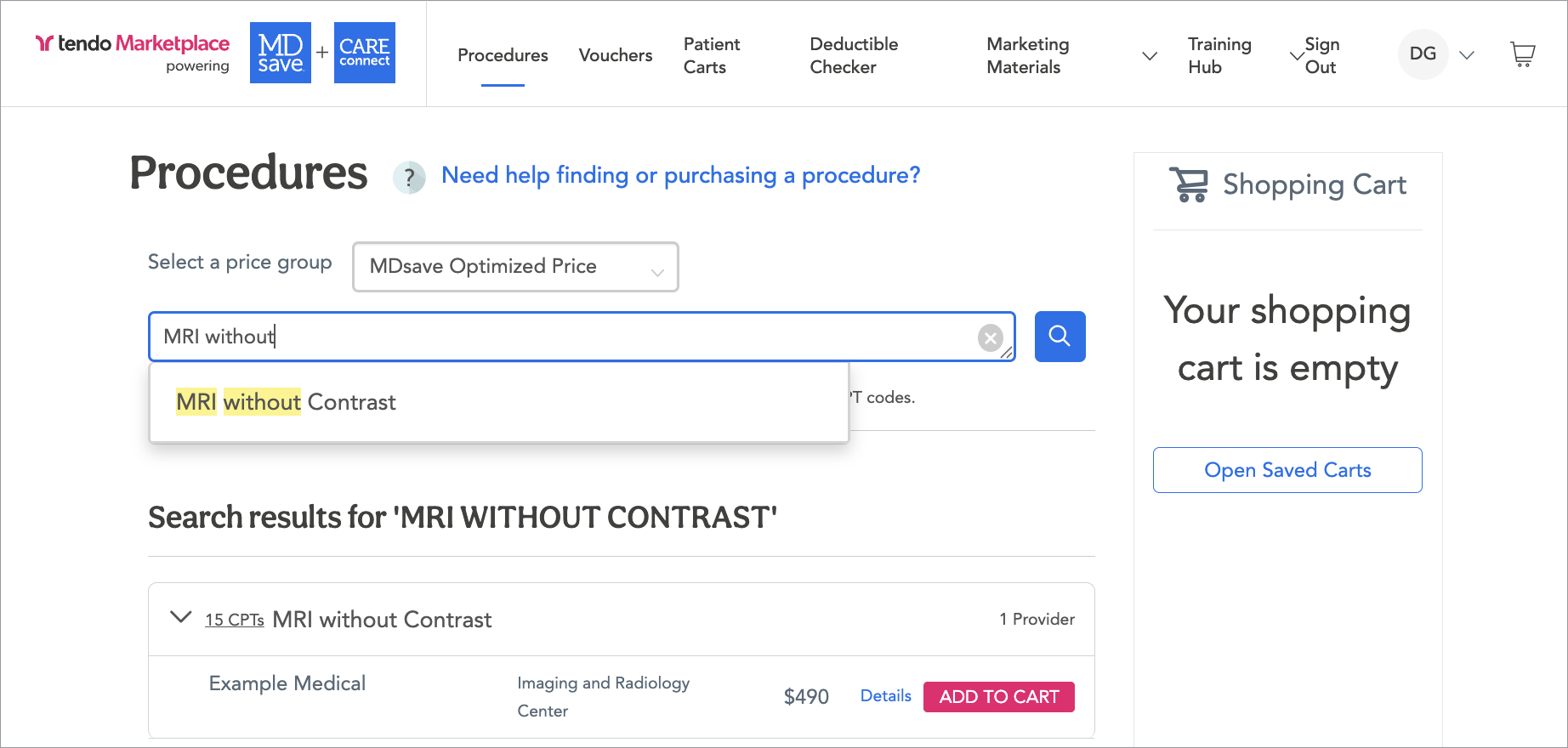
Task: Select the MRI without Contrast suggestion
Action: (287, 402)
